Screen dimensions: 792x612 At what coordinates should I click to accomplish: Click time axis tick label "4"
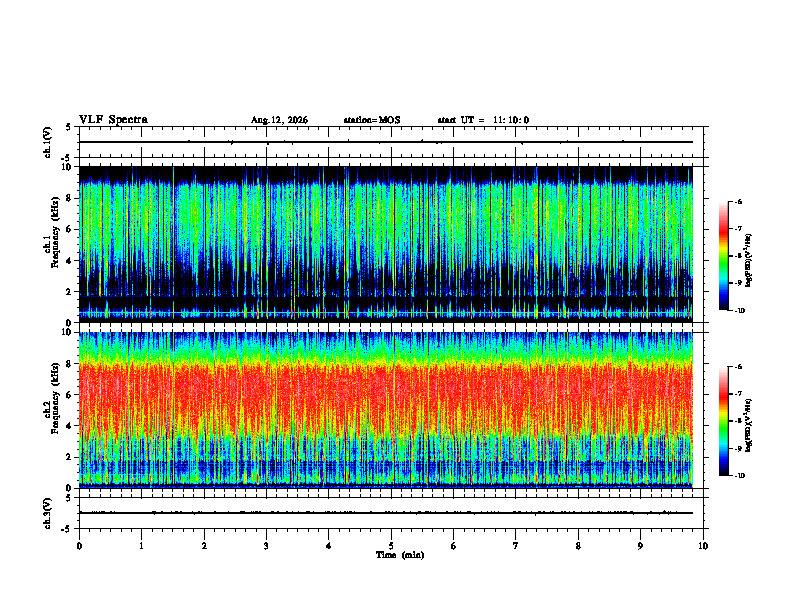[x=329, y=546]
